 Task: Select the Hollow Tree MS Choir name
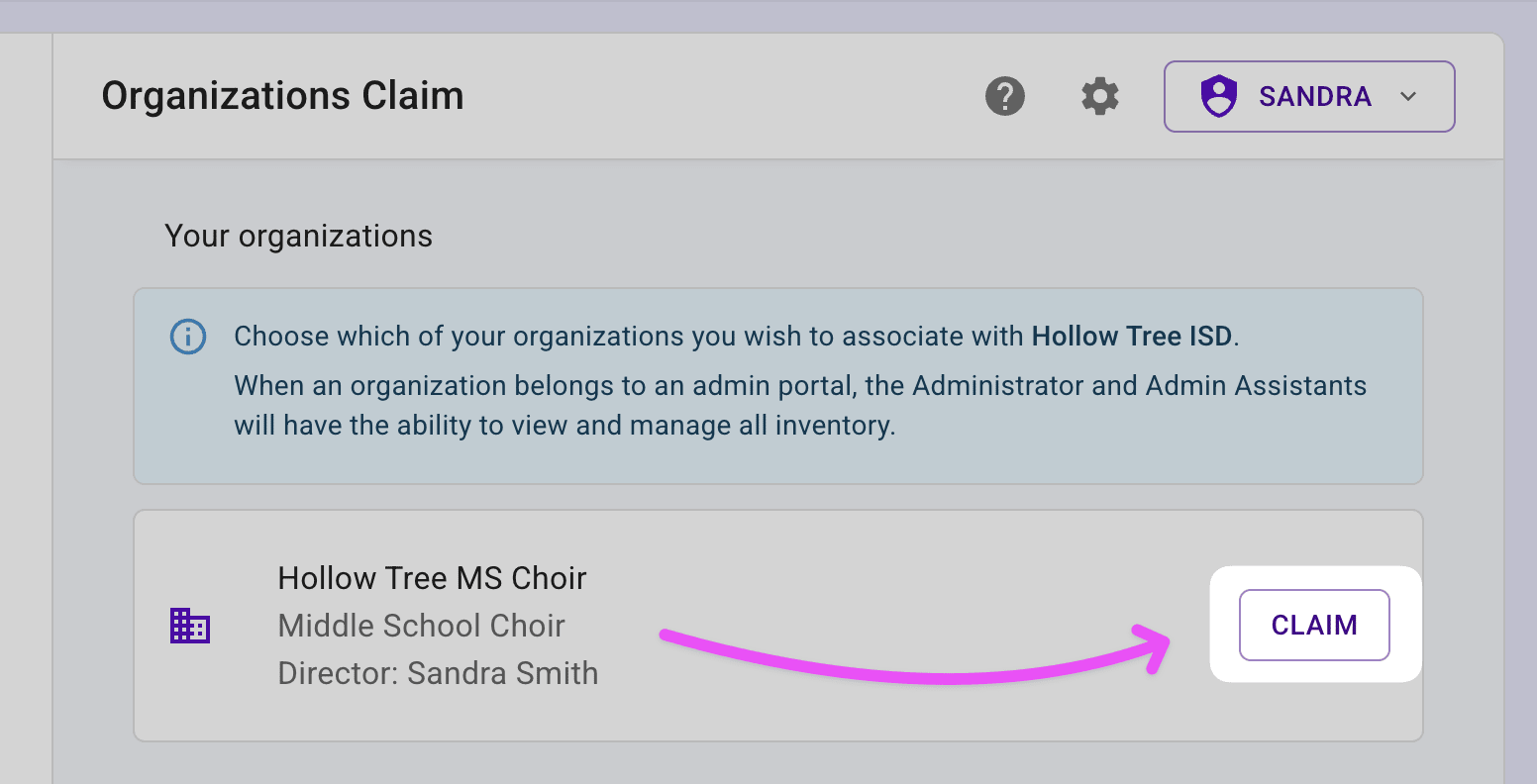coord(432,578)
